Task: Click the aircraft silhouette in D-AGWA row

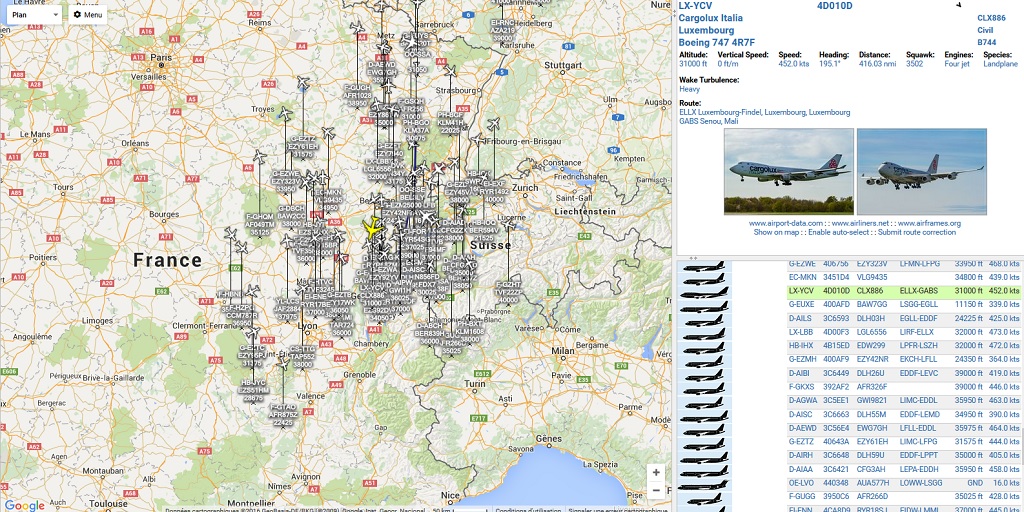Action: (703, 402)
